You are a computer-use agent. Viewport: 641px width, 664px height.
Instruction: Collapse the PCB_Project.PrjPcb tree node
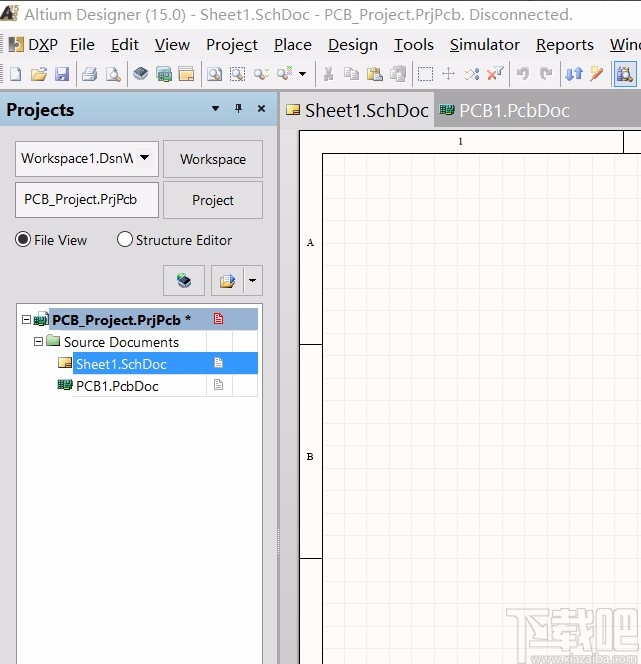[x=26, y=320]
